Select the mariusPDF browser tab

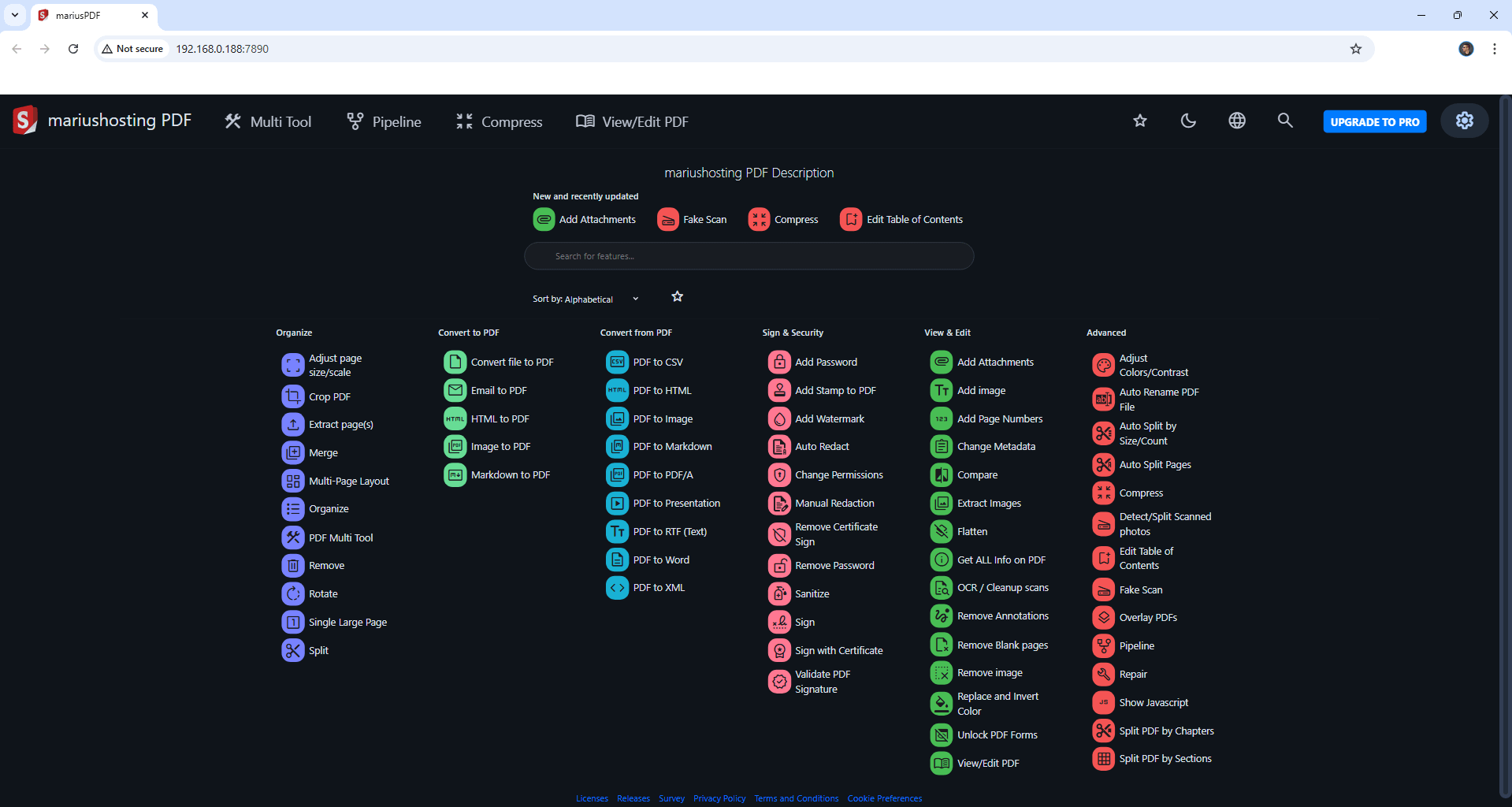point(94,15)
